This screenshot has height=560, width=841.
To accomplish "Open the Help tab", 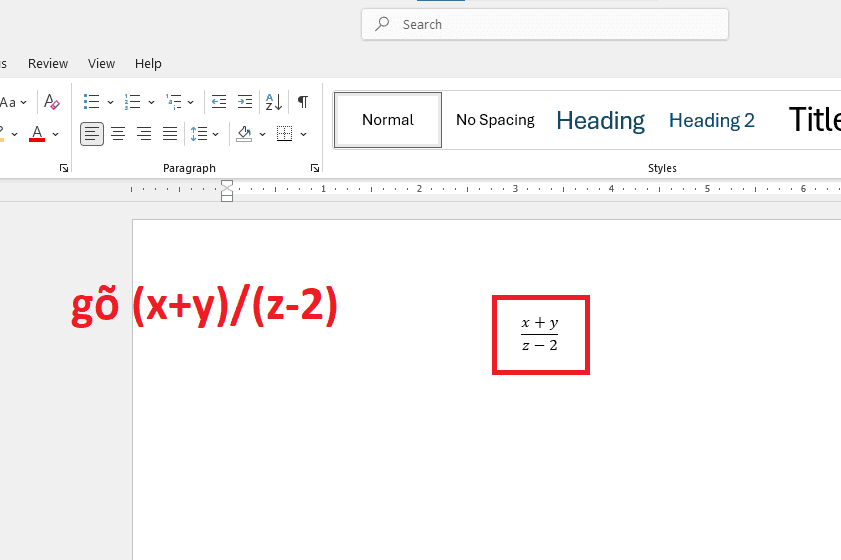I will click(x=148, y=63).
